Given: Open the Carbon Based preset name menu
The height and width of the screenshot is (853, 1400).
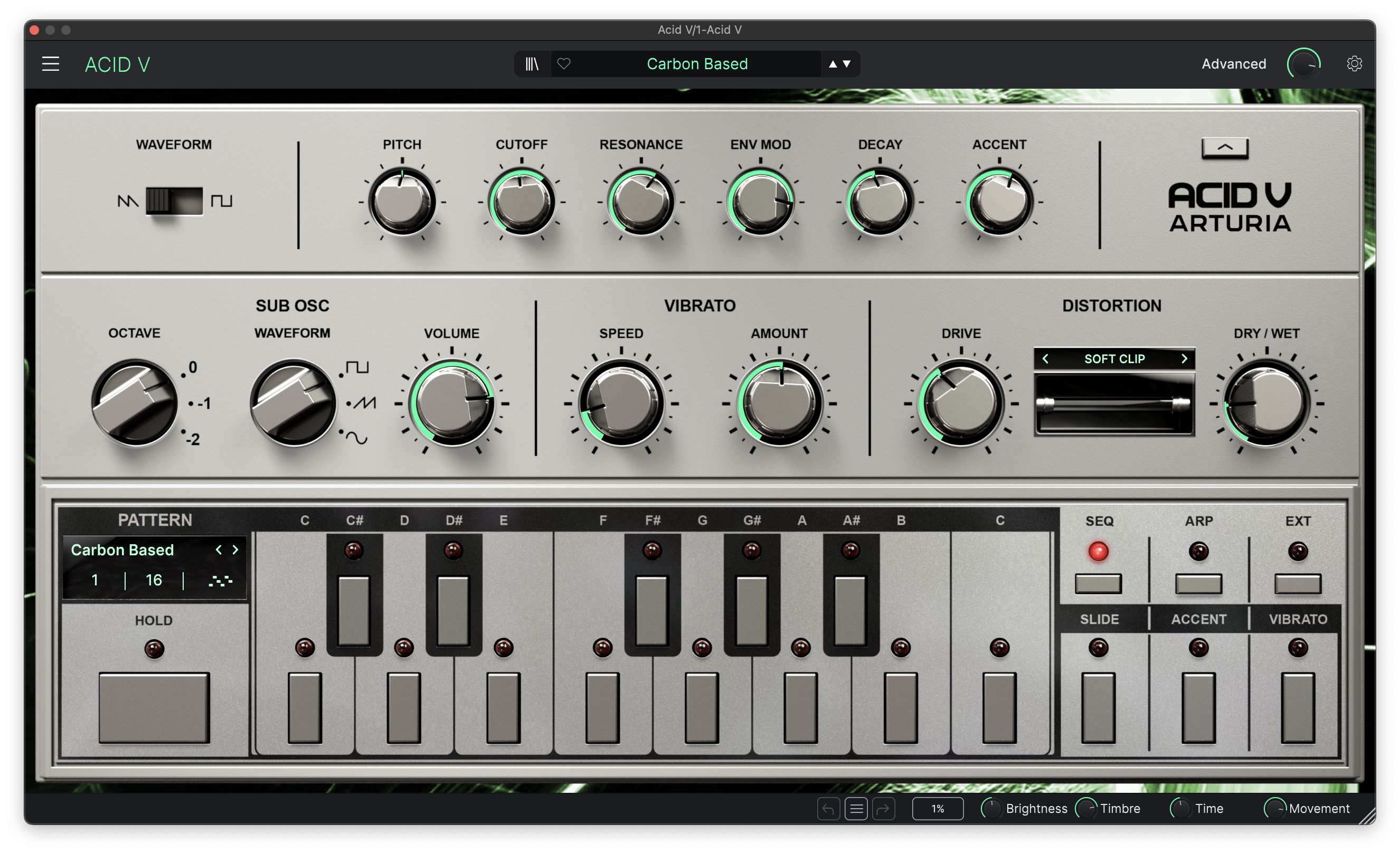Looking at the screenshot, I should click(x=697, y=64).
